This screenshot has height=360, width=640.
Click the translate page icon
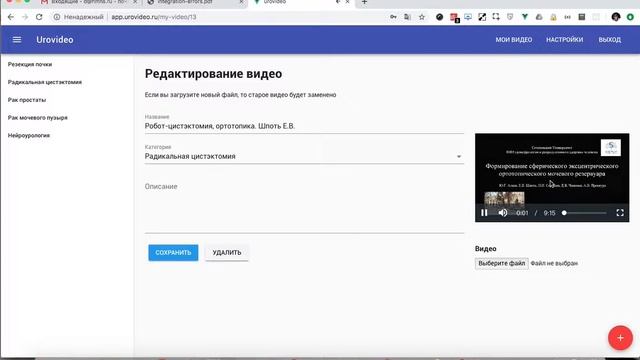(407, 17)
